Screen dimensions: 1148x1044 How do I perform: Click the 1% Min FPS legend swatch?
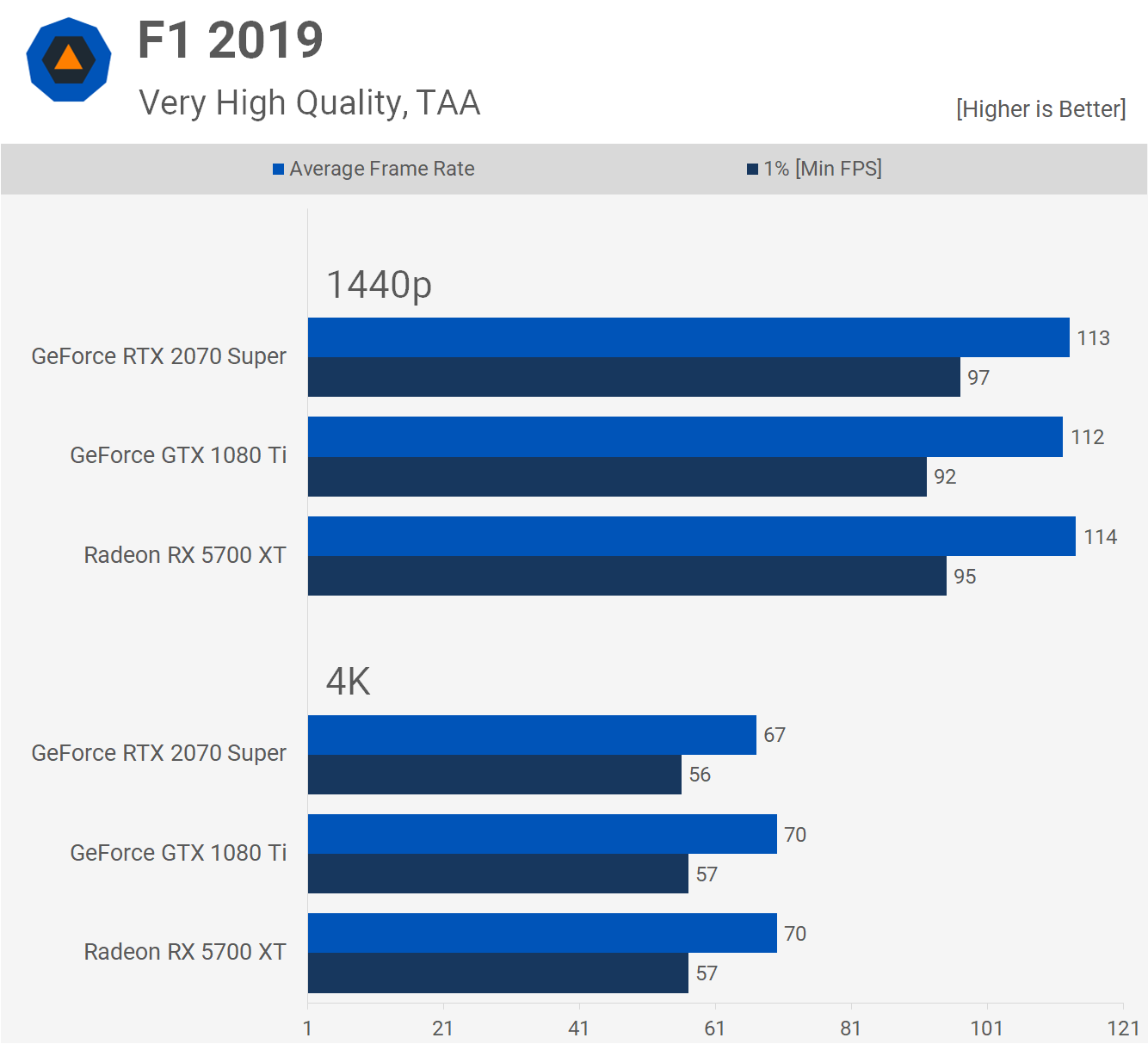click(x=752, y=170)
